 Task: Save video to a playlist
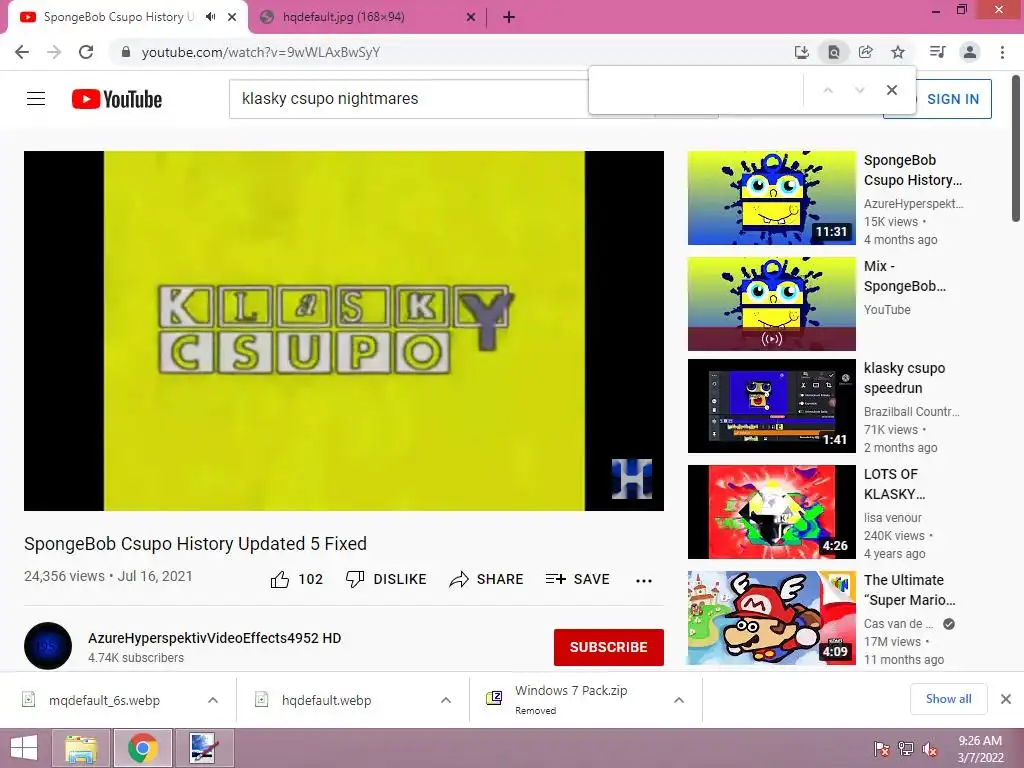pyautogui.click(x=577, y=579)
